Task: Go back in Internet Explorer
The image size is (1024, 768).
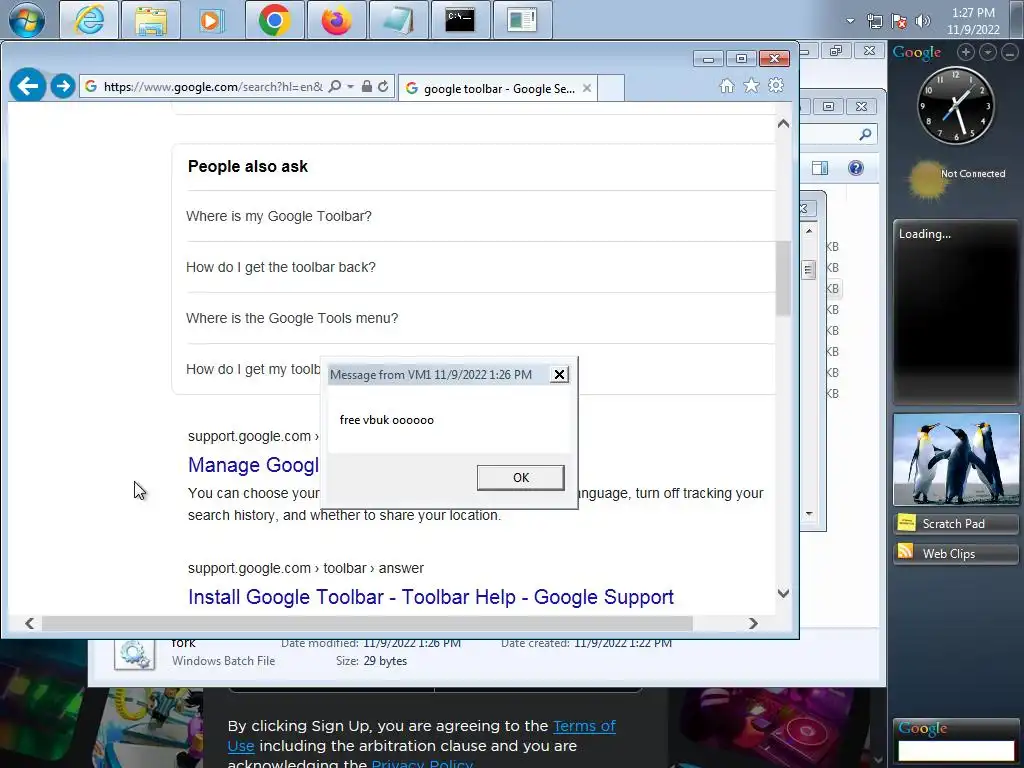Action: point(27,86)
